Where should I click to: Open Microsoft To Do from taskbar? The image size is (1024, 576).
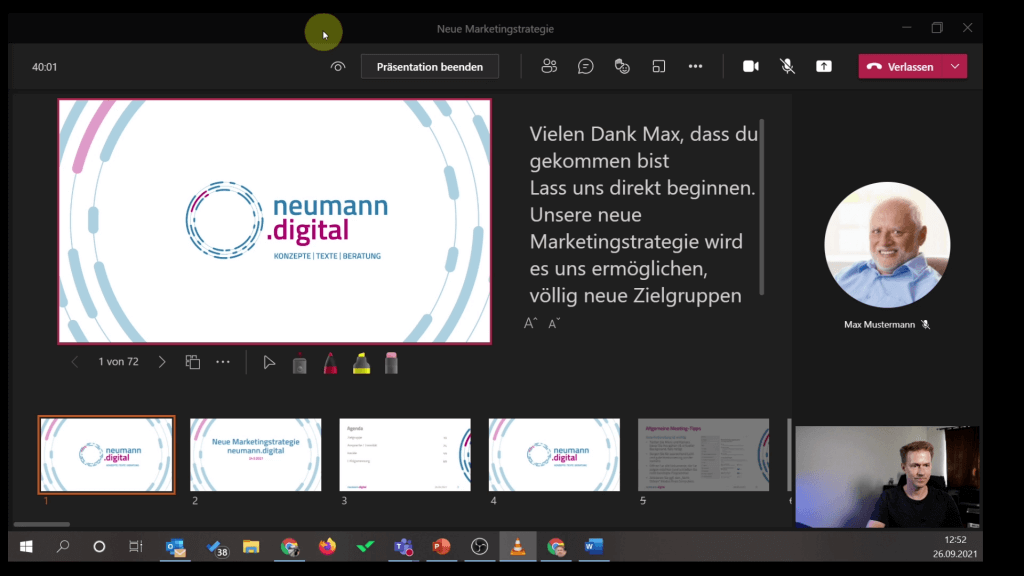click(x=216, y=547)
